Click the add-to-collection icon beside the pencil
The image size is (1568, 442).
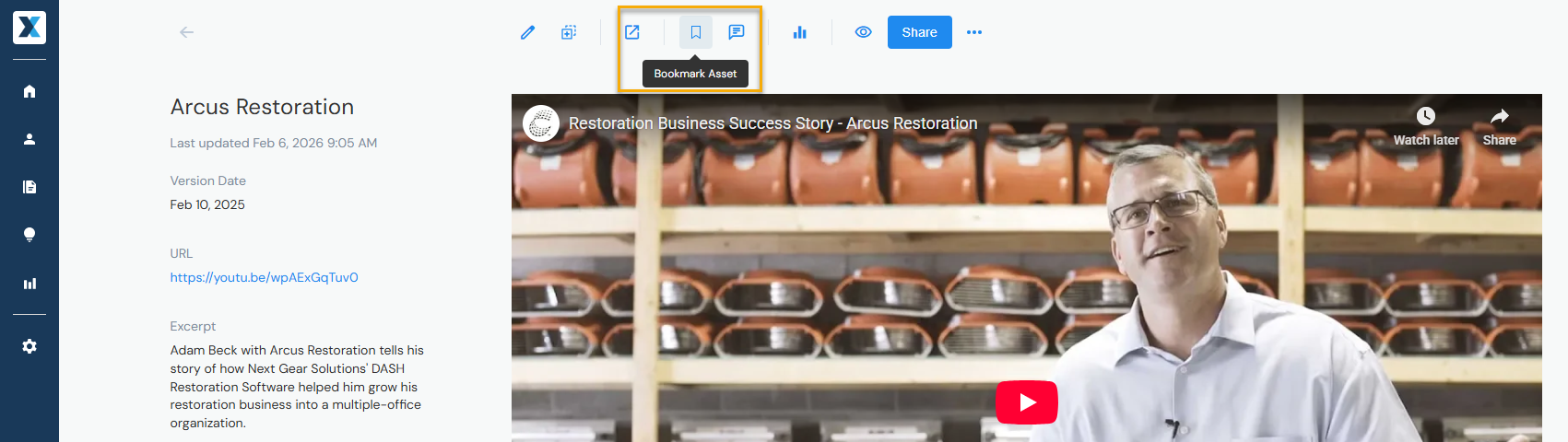click(569, 32)
